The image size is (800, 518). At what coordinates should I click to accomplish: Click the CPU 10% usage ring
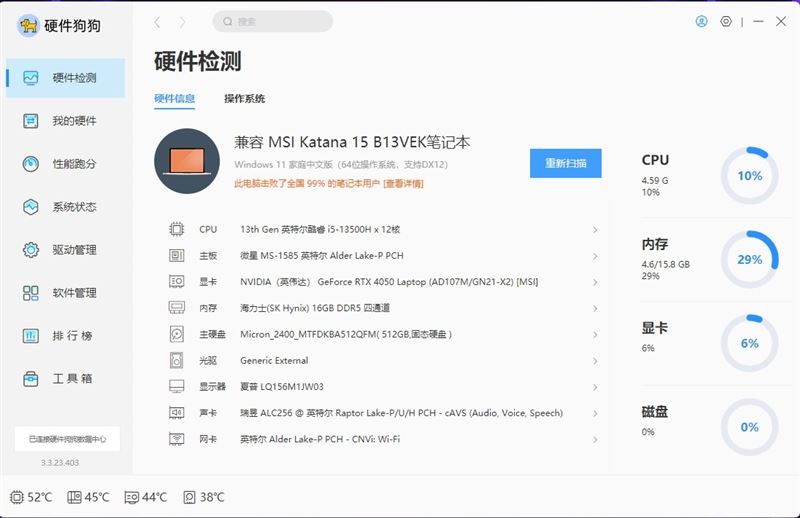click(749, 176)
